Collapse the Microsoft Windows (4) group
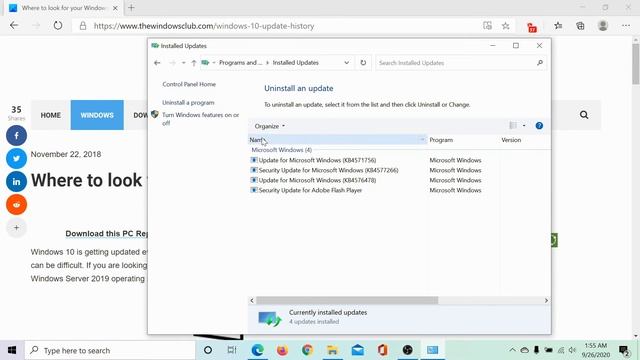The image size is (640, 360). tap(281, 150)
